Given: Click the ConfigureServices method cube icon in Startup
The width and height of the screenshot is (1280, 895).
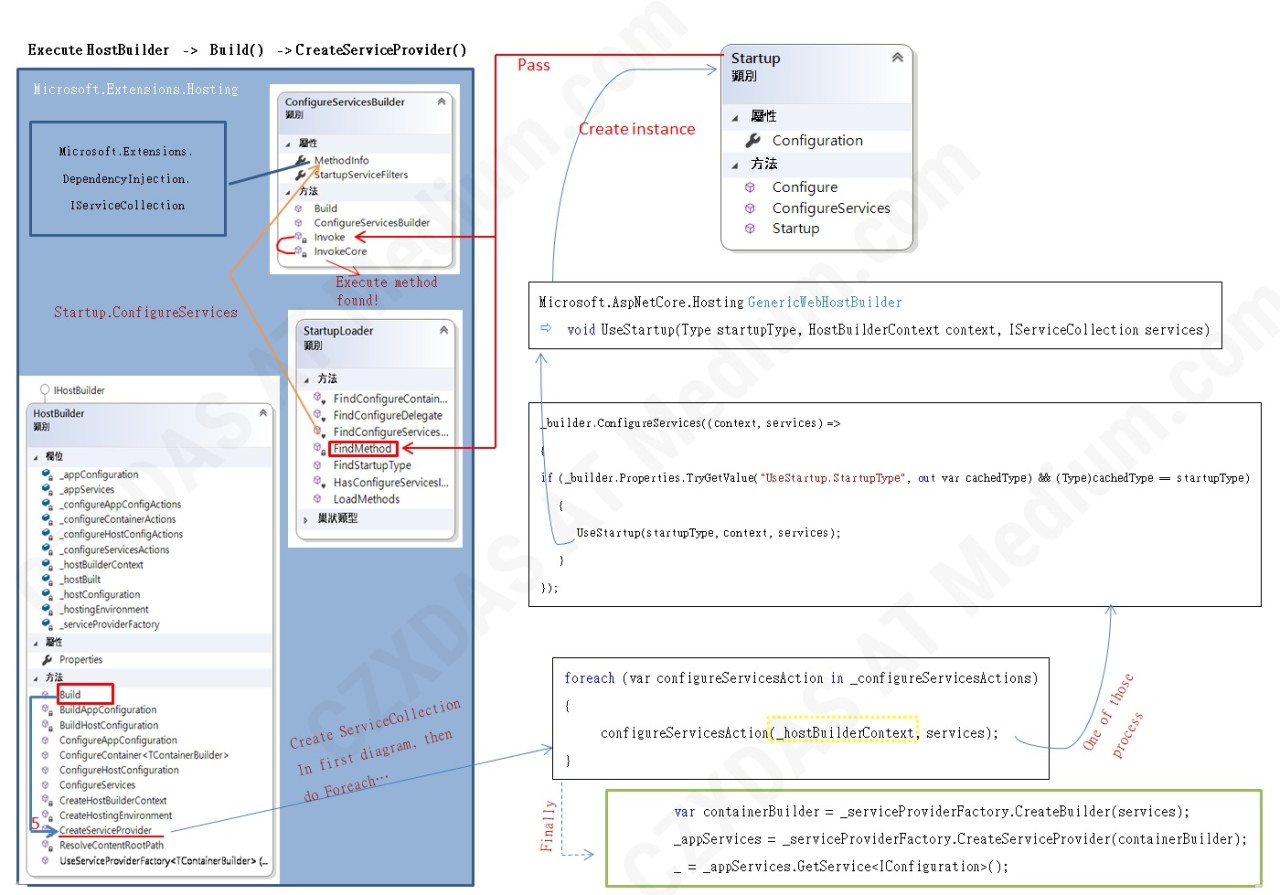Looking at the screenshot, I should 750,208.
